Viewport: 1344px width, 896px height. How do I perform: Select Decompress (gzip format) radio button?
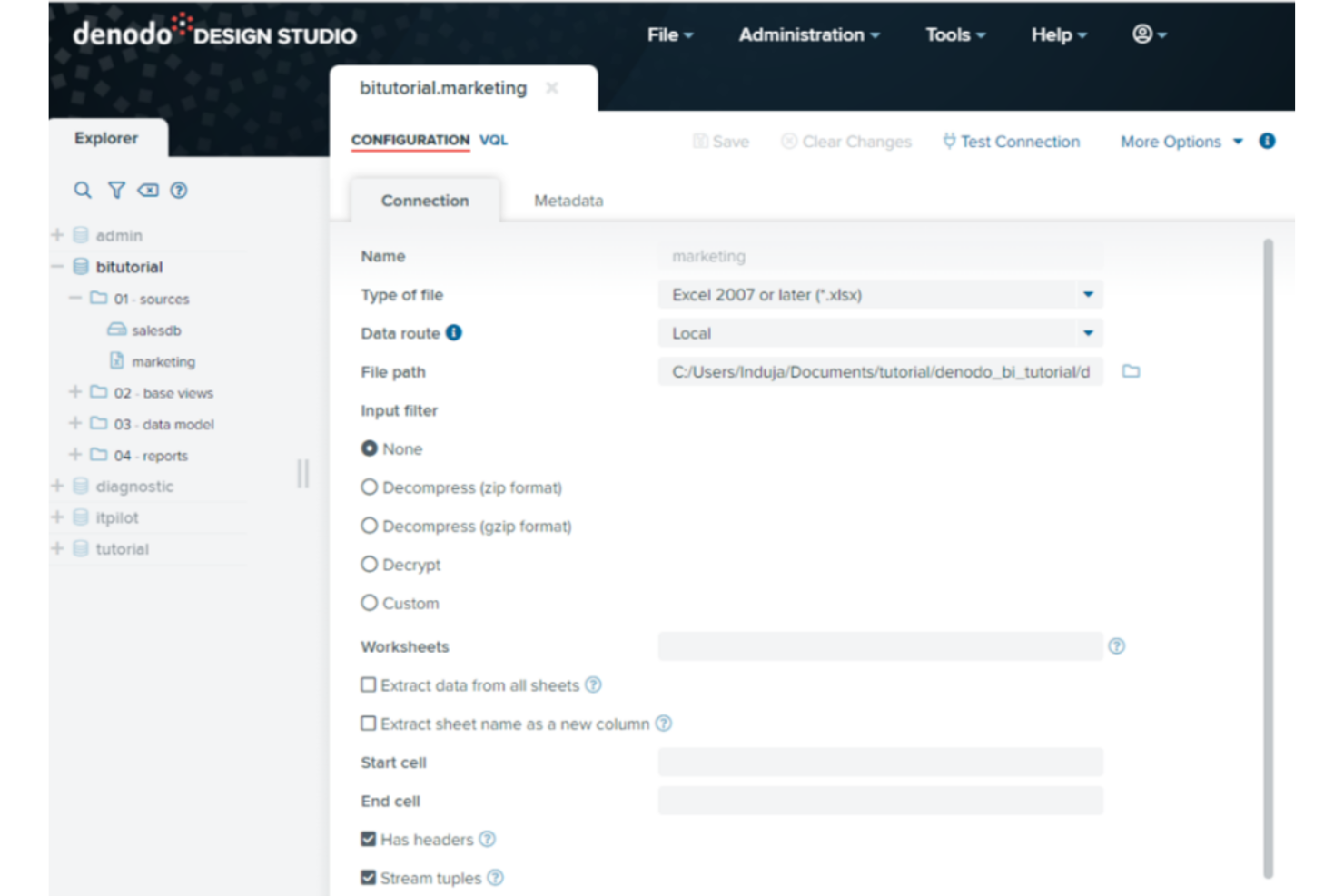(x=369, y=526)
